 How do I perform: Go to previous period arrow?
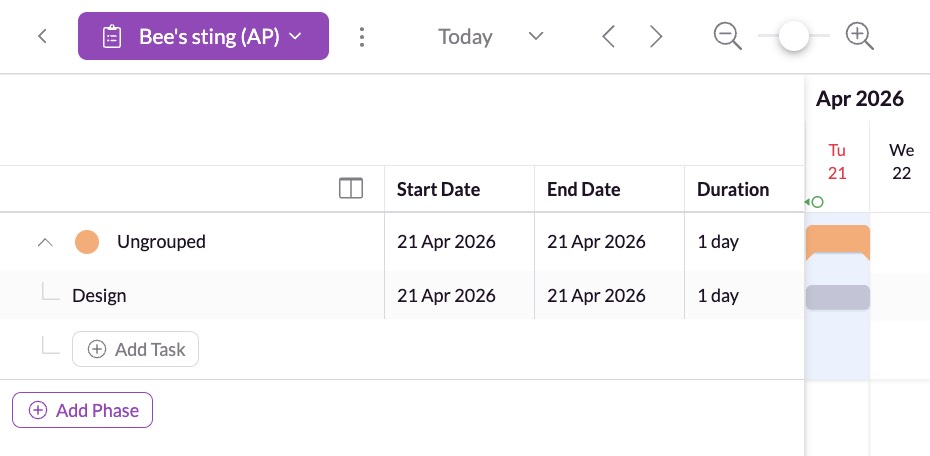tap(608, 37)
